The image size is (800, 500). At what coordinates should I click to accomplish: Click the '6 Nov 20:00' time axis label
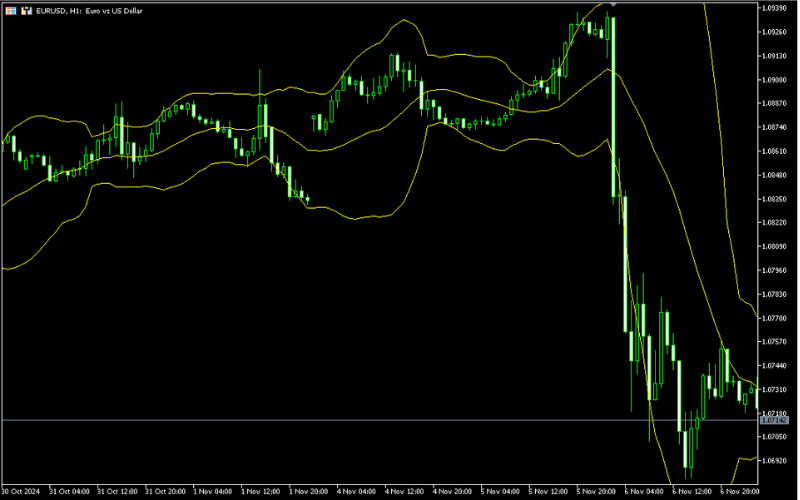740,492
